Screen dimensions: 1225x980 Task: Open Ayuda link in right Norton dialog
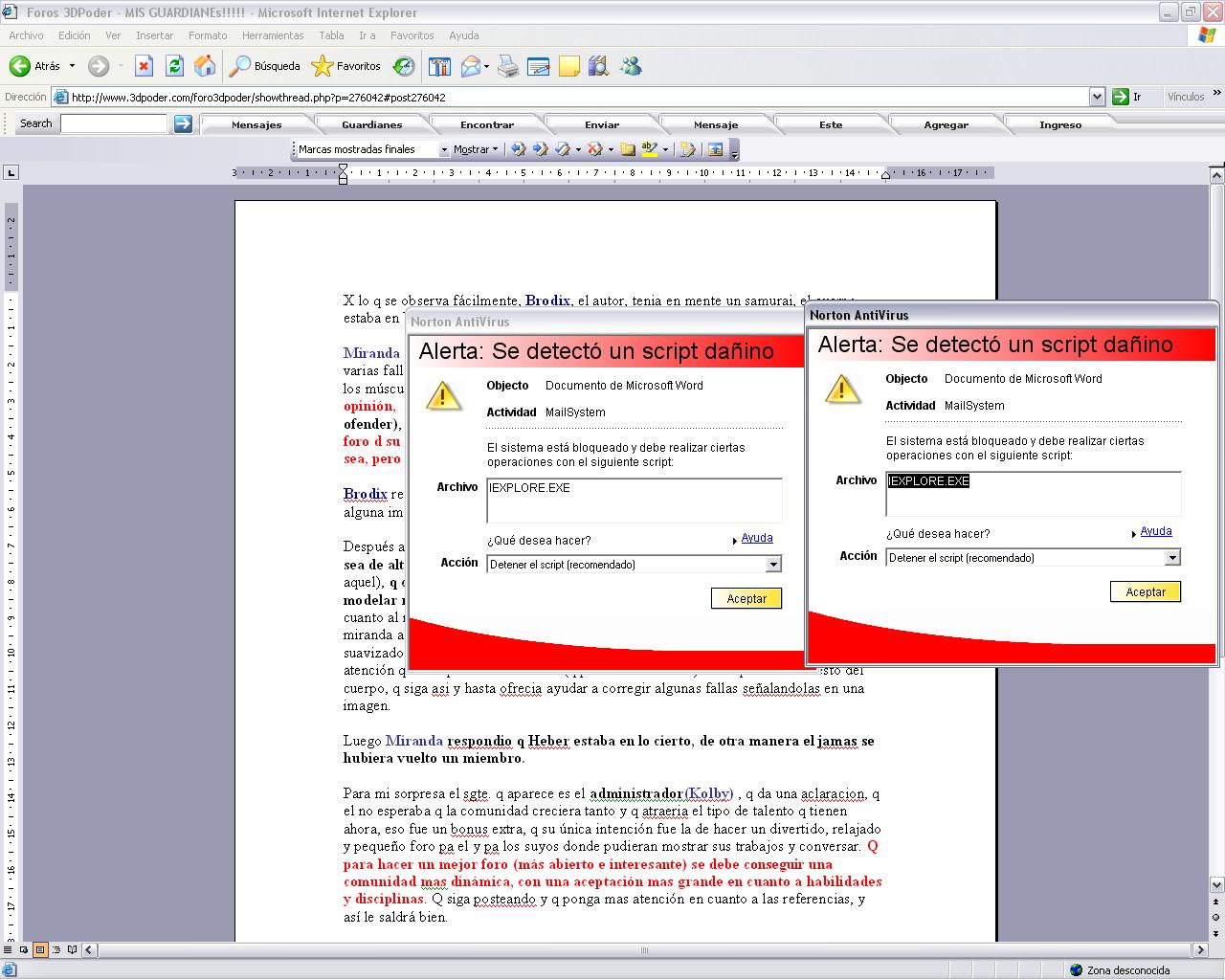pyautogui.click(x=1156, y=531)
